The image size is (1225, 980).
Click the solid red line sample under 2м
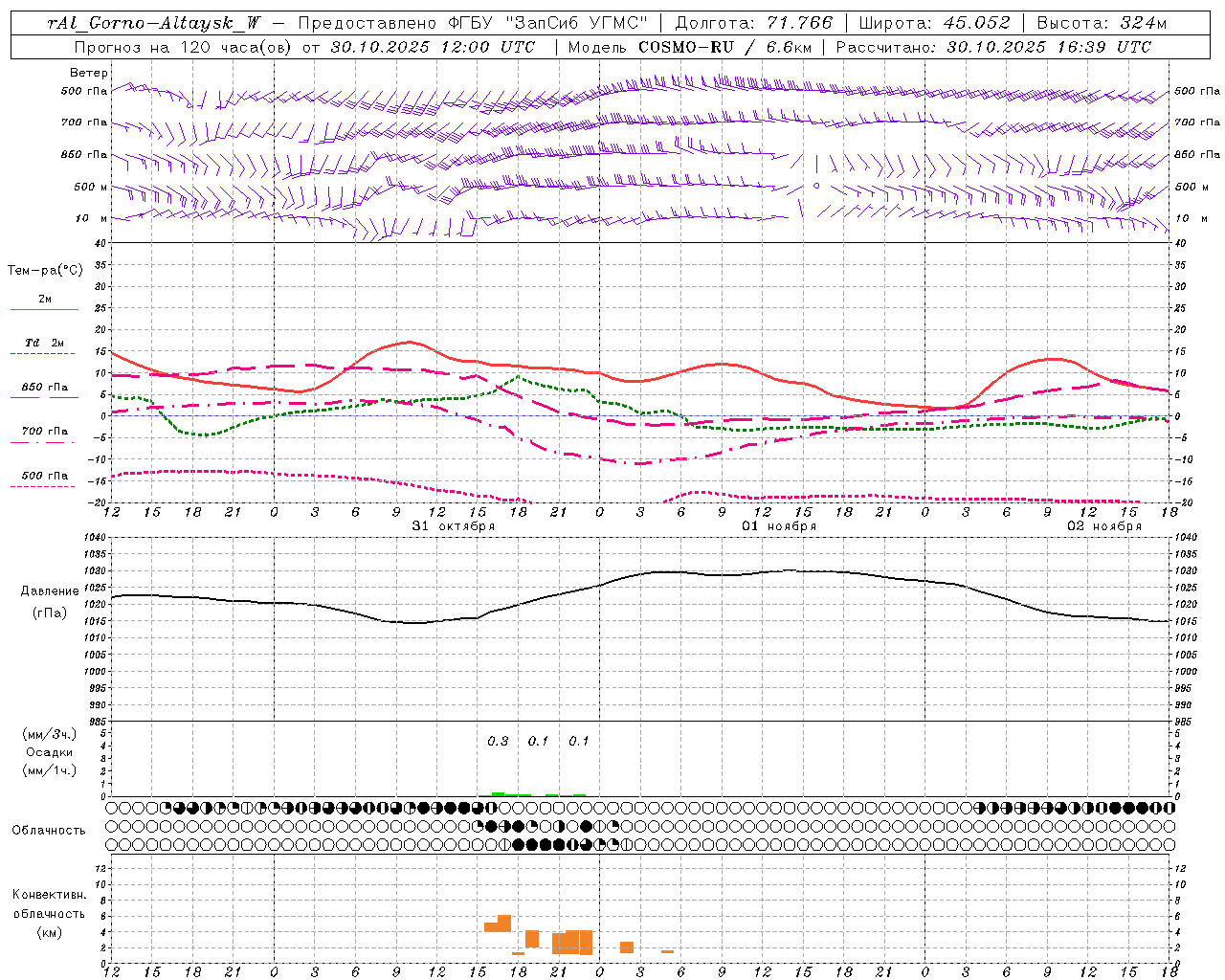[44, 309]
